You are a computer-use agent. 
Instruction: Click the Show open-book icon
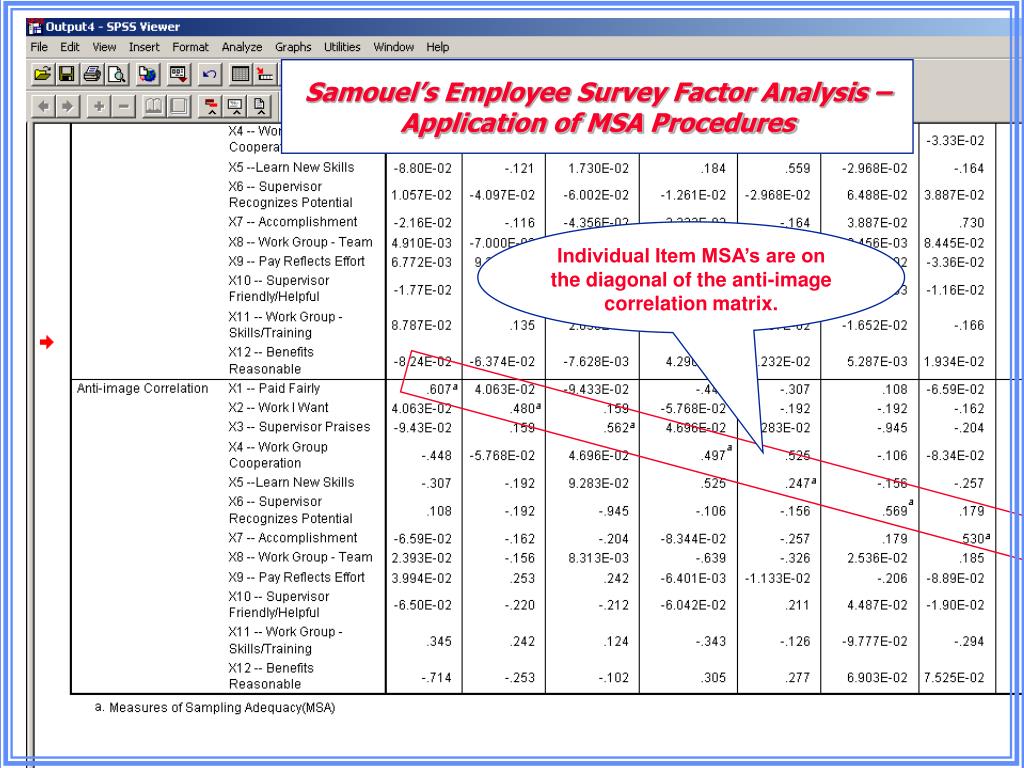click(154, 106)
